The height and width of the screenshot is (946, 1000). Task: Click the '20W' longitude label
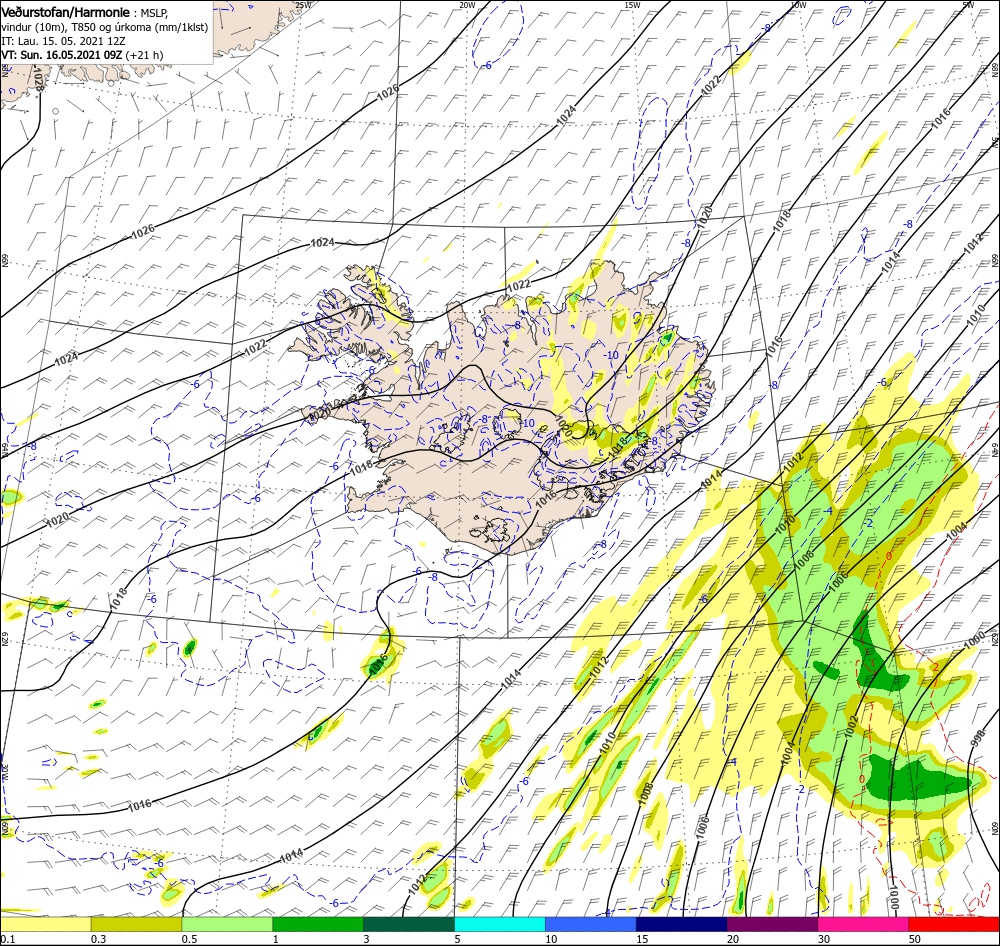click(467, 5)
